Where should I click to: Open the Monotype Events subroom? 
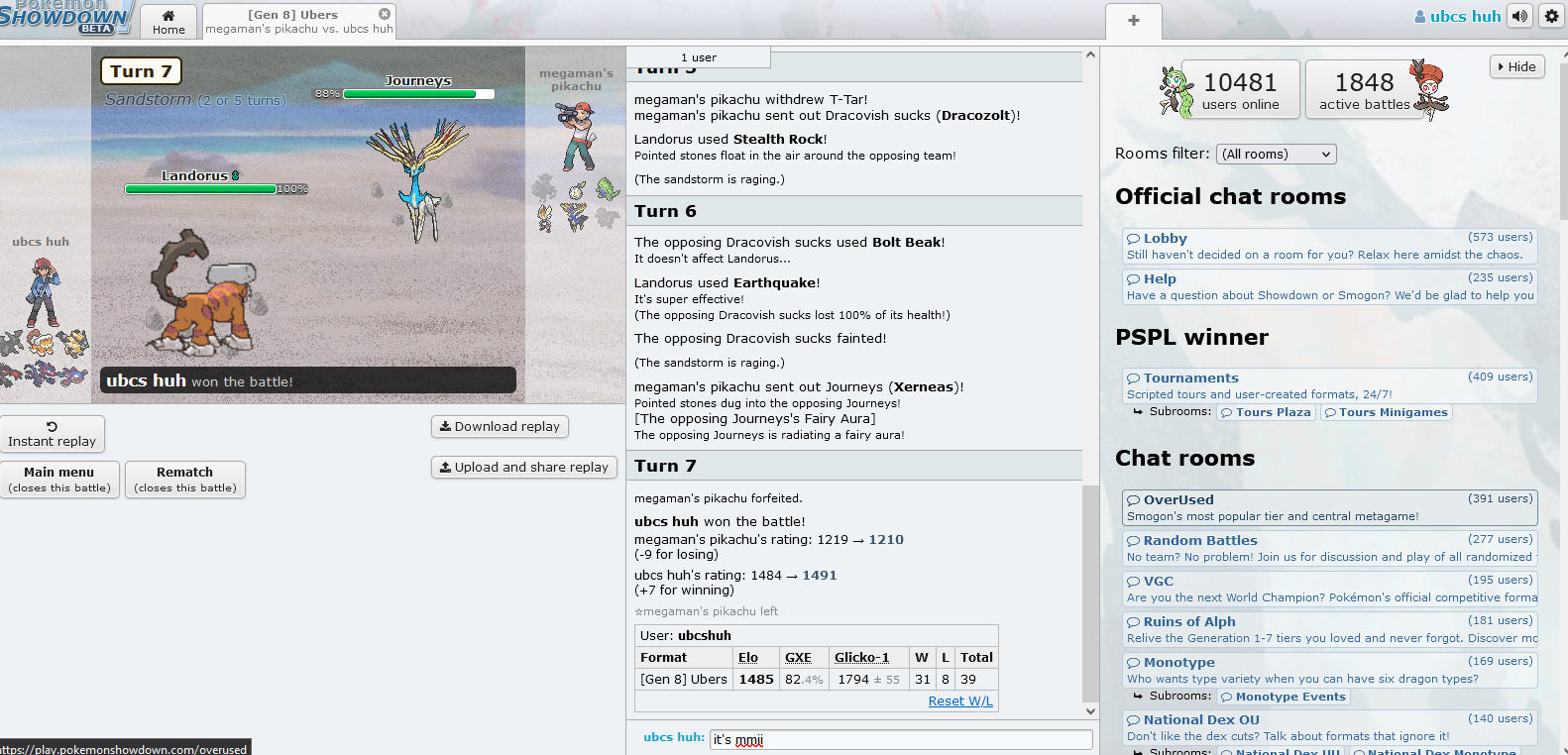[1283, 697]
